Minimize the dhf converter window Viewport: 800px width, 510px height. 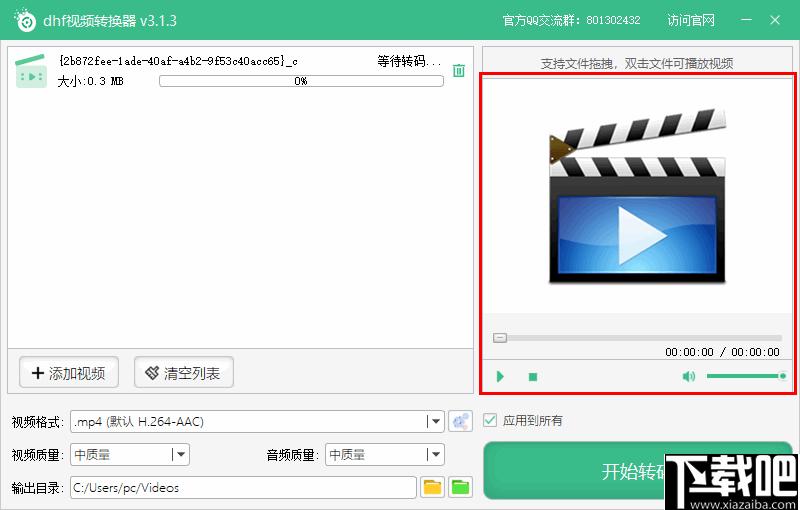tap(746, 20)
